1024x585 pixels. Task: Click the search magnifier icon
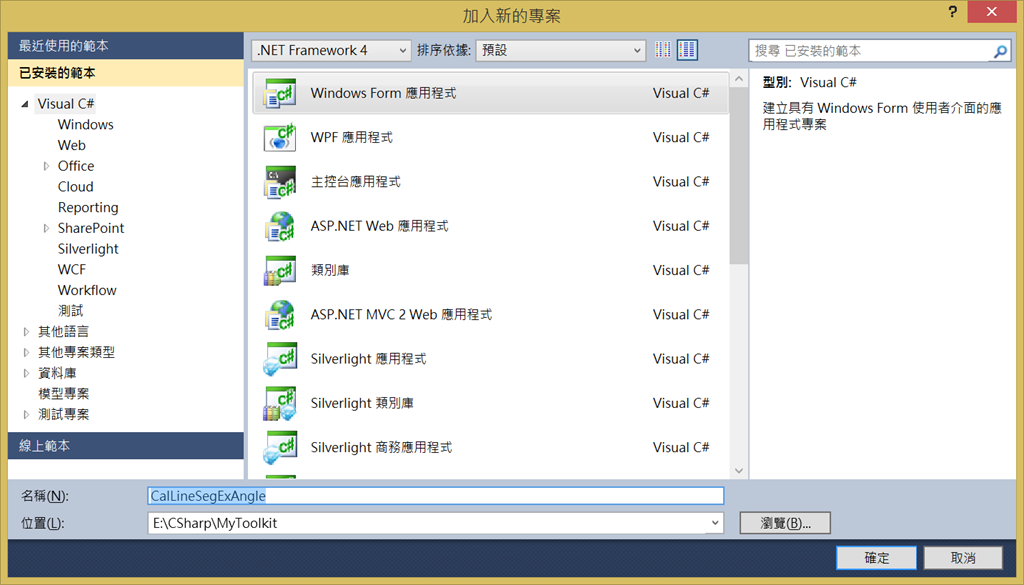[x=1000, y=51]
